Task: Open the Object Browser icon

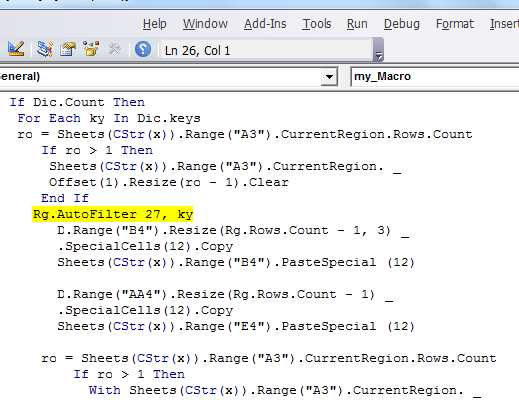Action: tap(91, 49)
